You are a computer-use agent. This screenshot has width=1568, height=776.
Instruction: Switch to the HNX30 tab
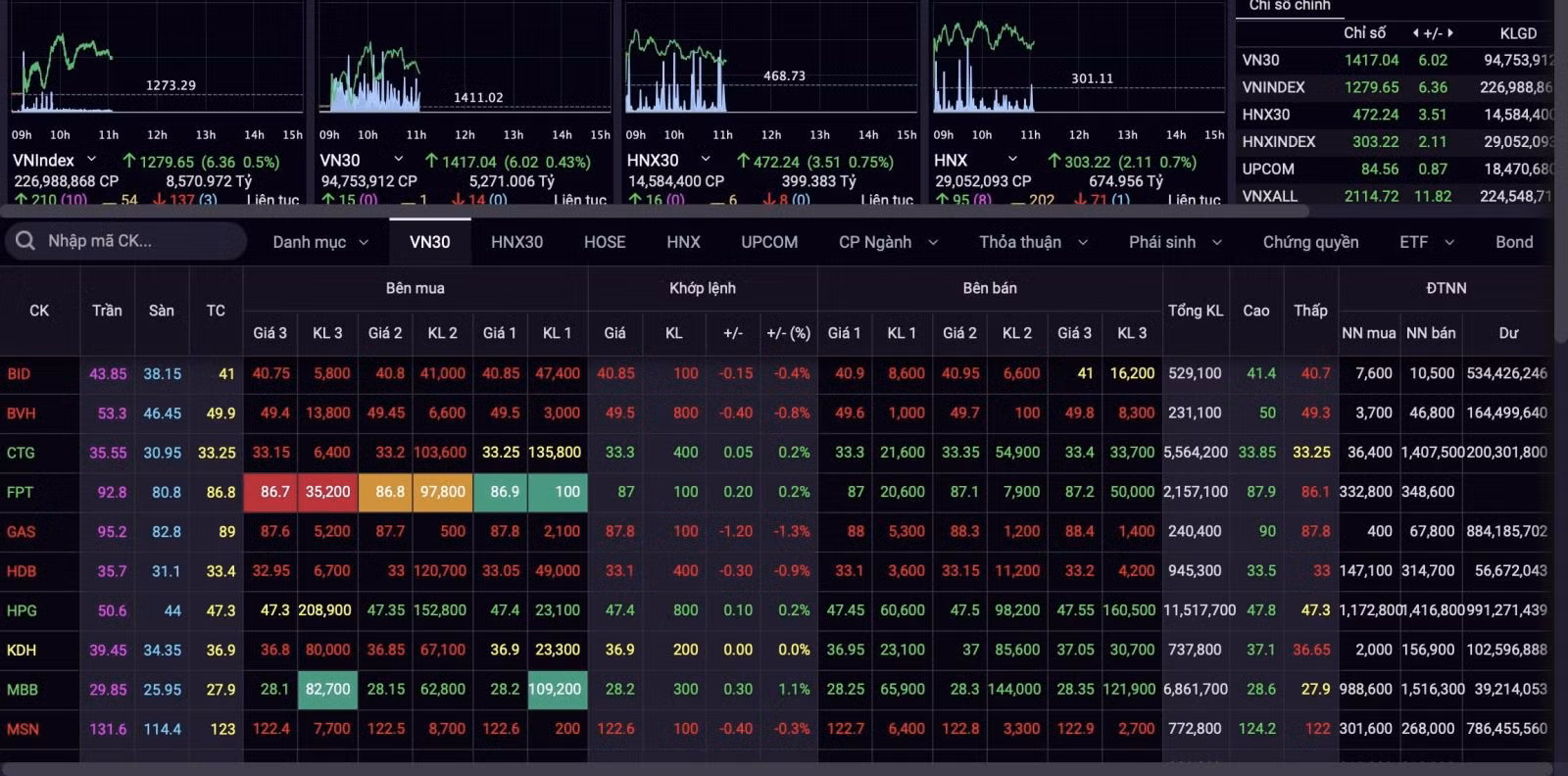click(x=516, y=242)
